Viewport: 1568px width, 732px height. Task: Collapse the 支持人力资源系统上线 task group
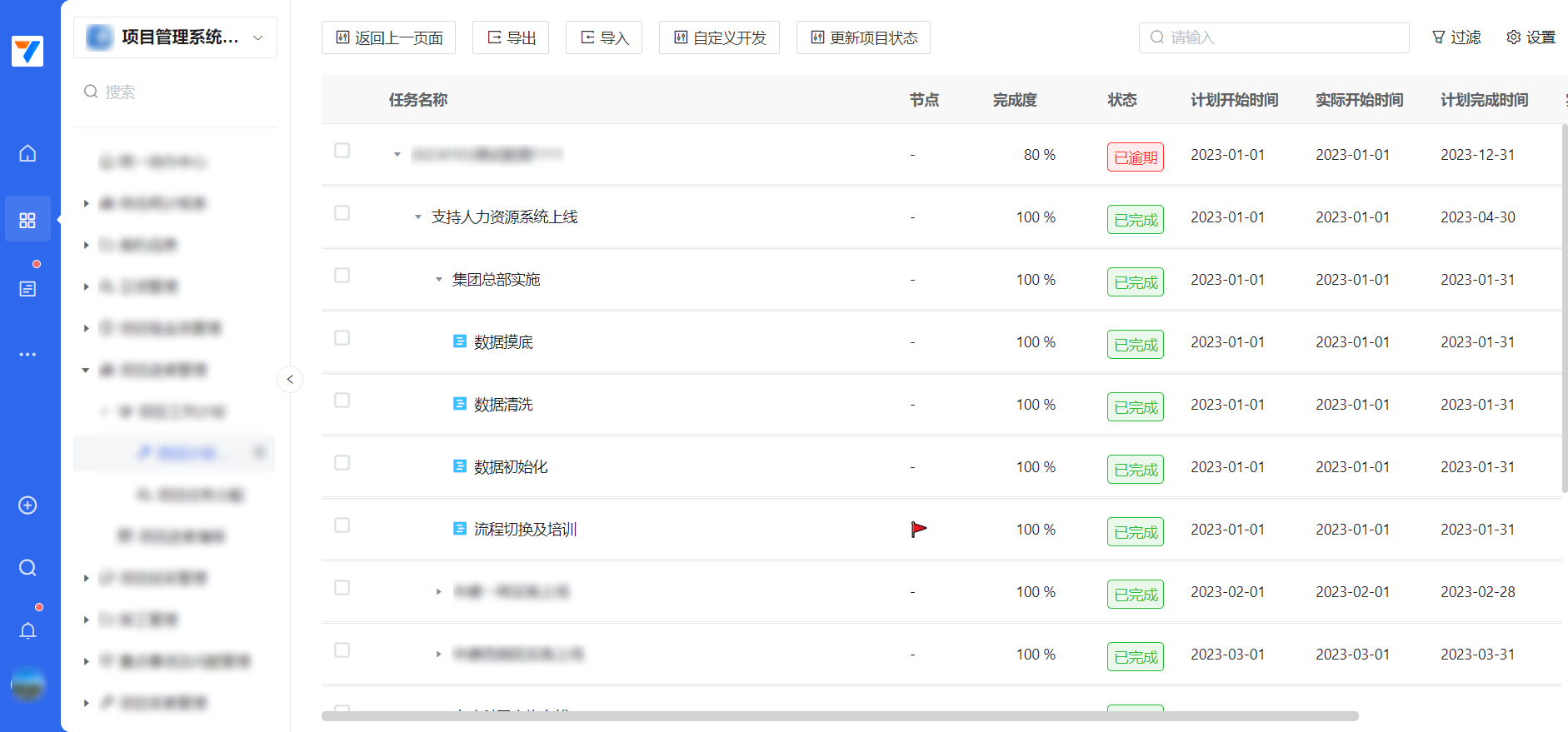point(418,217)
